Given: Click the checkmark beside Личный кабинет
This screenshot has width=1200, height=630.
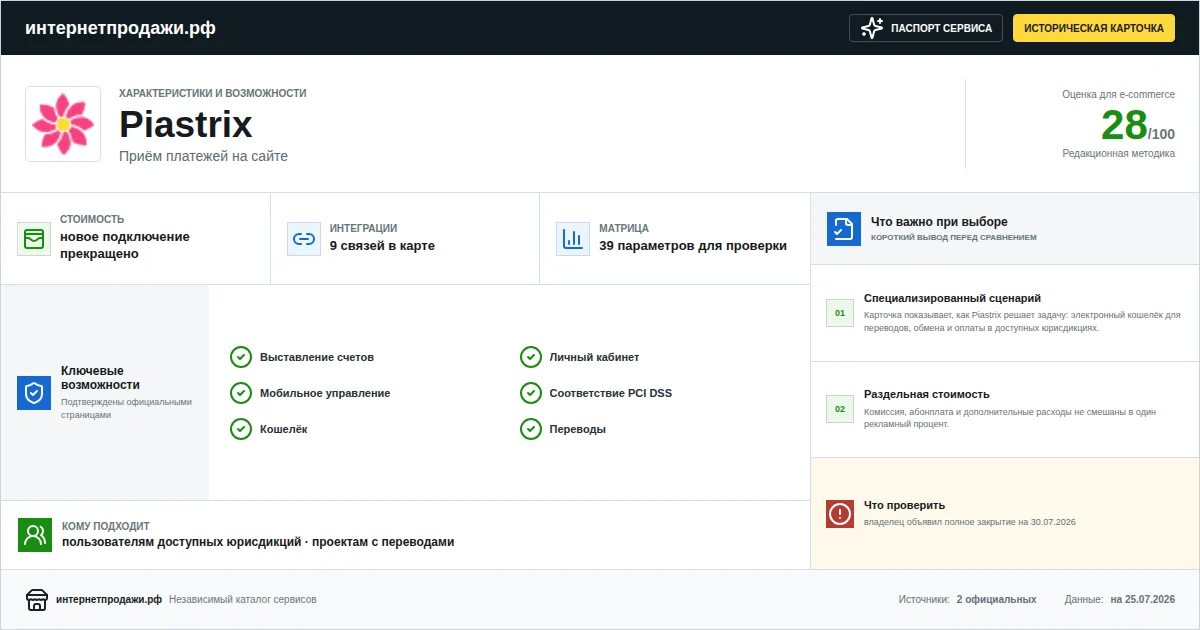Looking at the screenshot, I should point(531,357).
